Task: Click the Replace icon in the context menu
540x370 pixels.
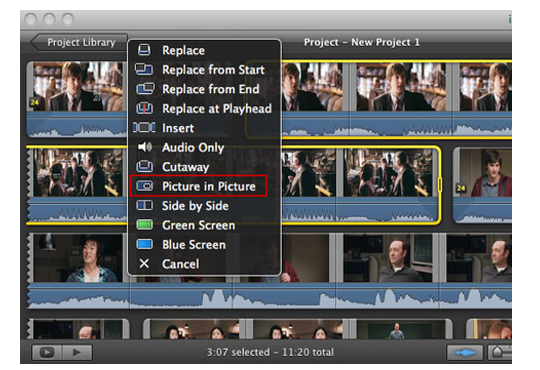Action: pos(144,50)
